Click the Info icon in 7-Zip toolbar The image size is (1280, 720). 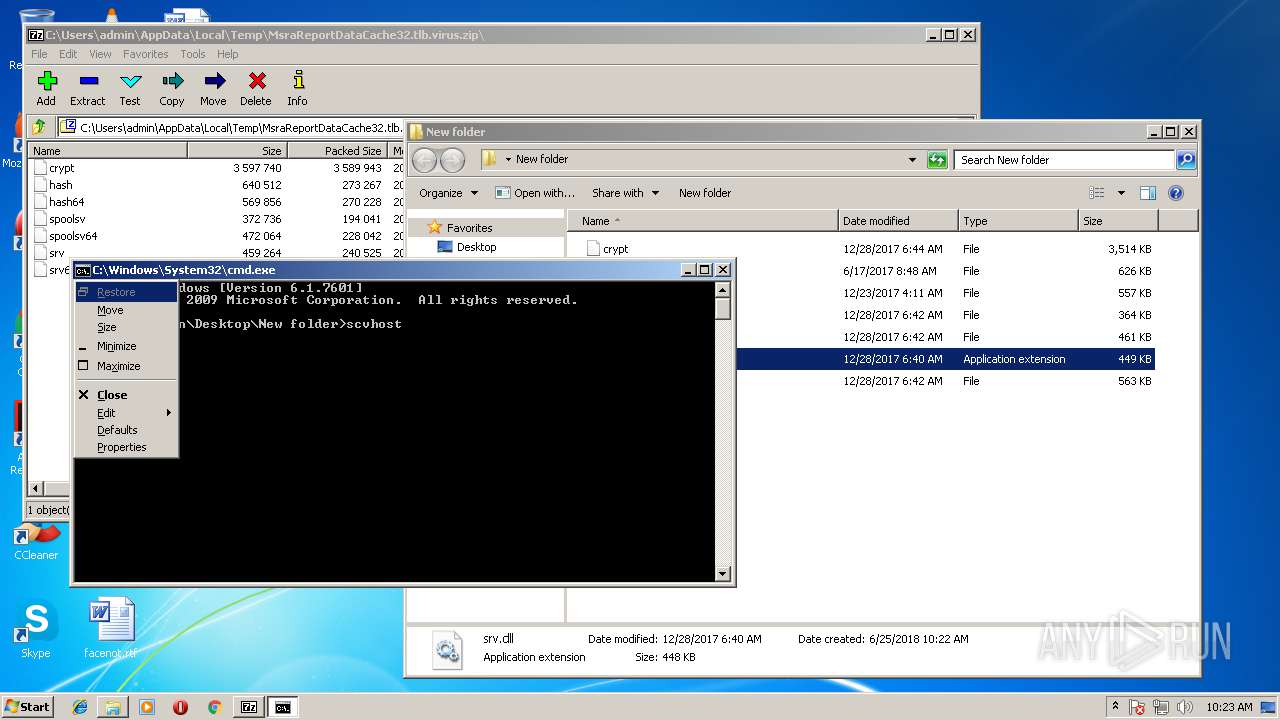pos(297,88)
